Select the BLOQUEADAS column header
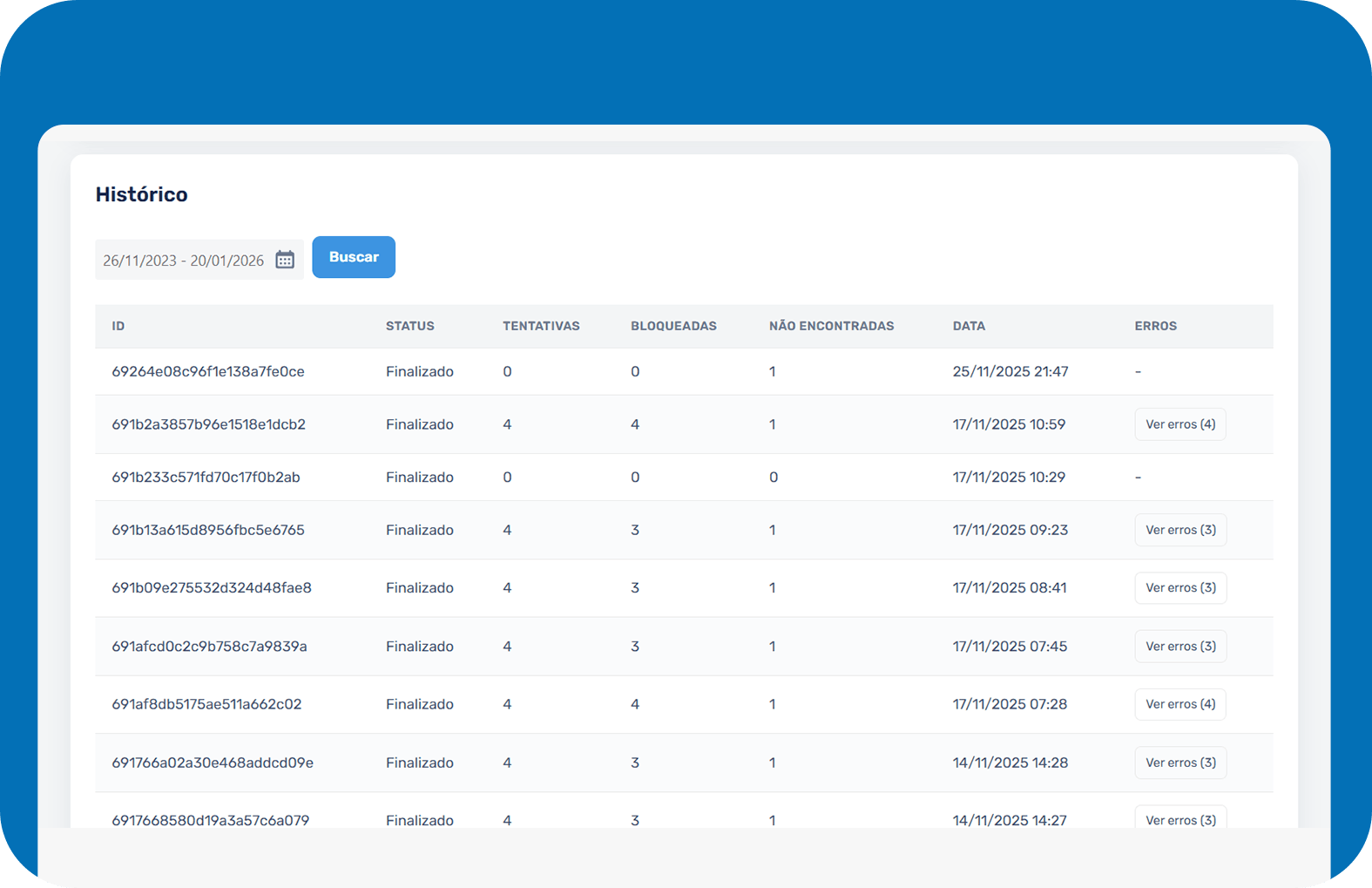 click(x=673, y=326)
